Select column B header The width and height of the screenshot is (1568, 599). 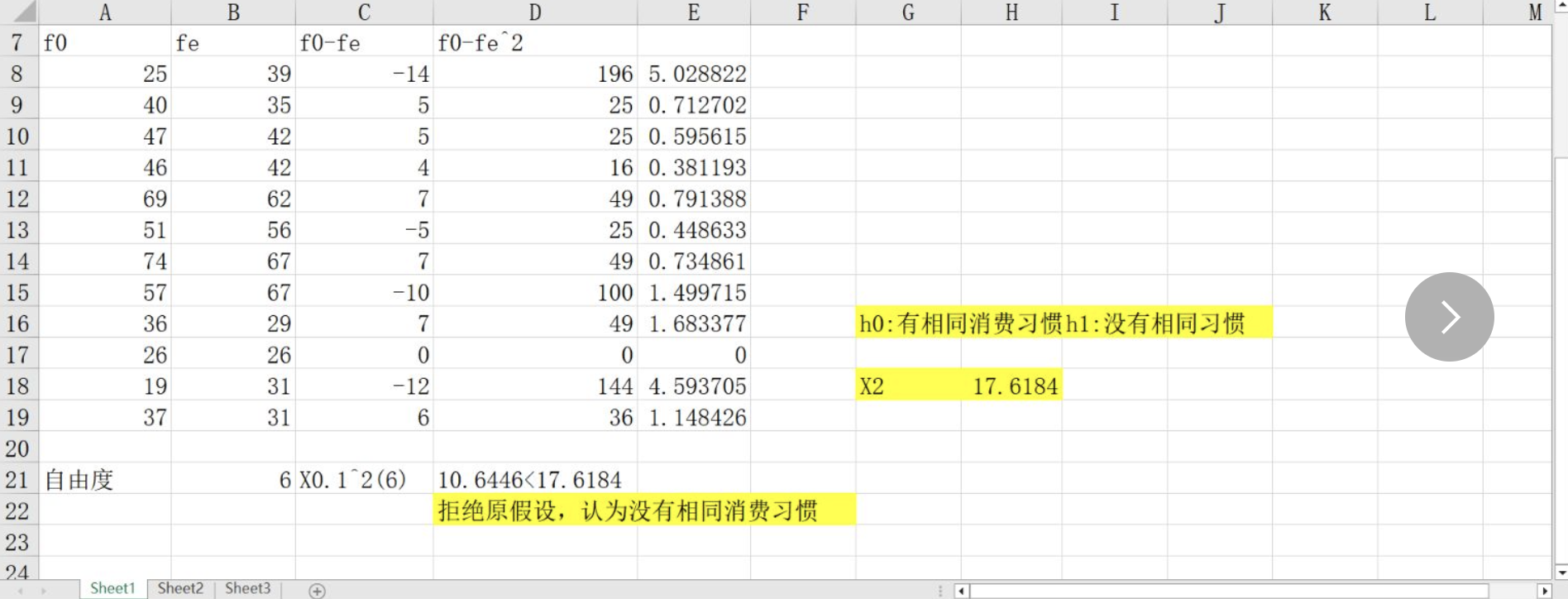click(x=233, y=12)
